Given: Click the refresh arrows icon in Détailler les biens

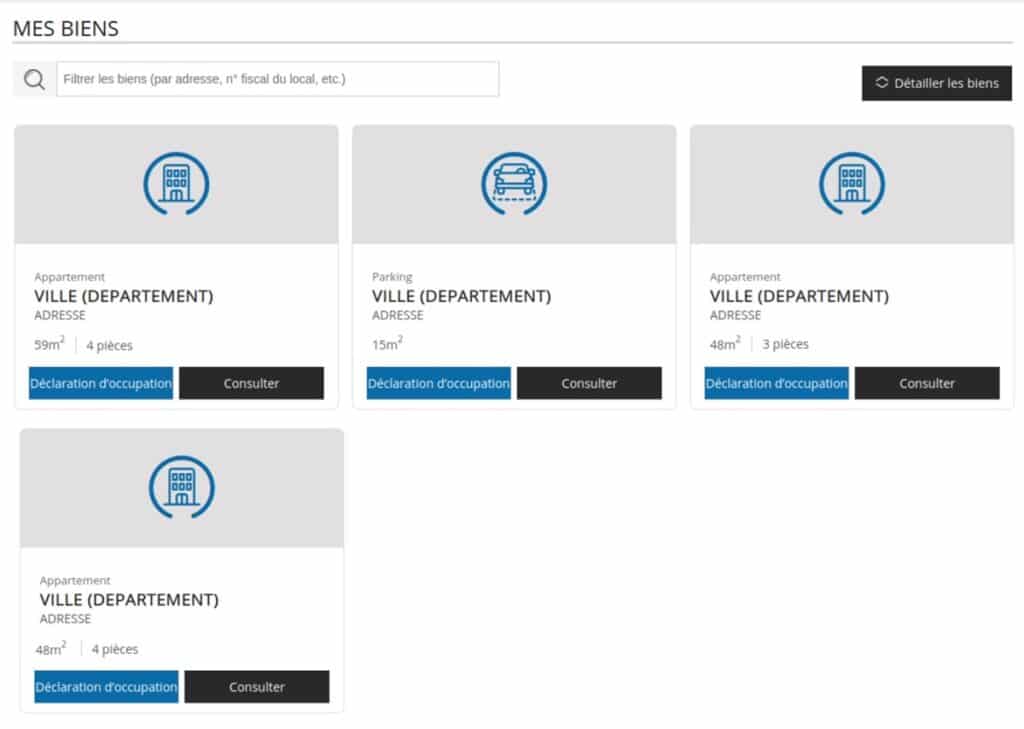Looking at the screenshot, I should coord(882,82).
